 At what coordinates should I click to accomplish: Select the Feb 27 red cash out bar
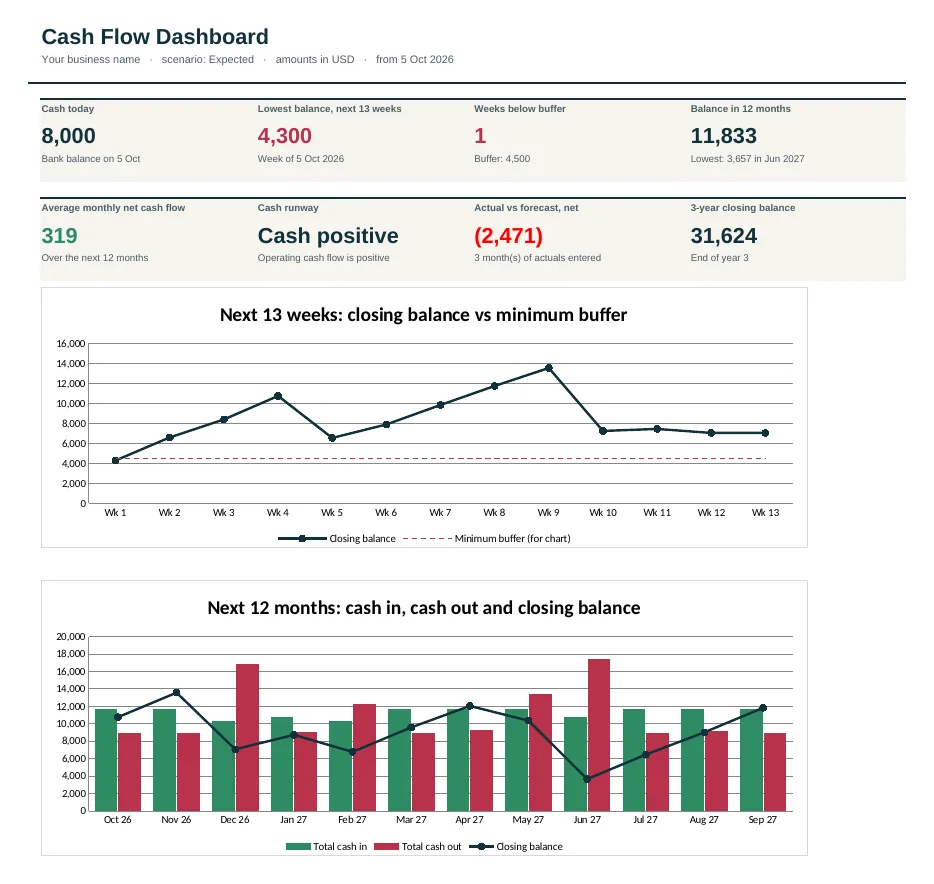365,758
